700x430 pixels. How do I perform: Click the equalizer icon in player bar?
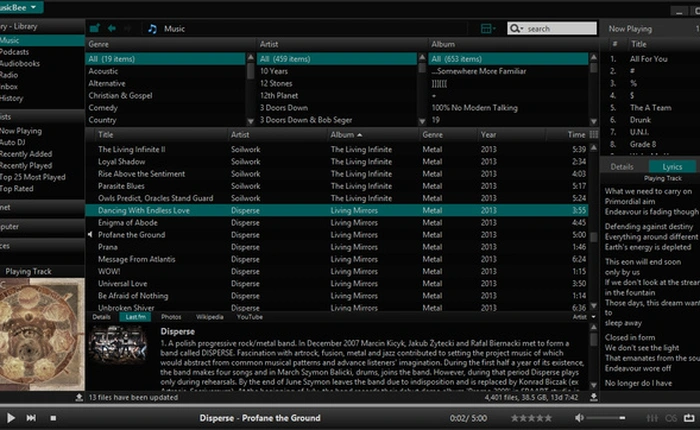coord(653,417)
